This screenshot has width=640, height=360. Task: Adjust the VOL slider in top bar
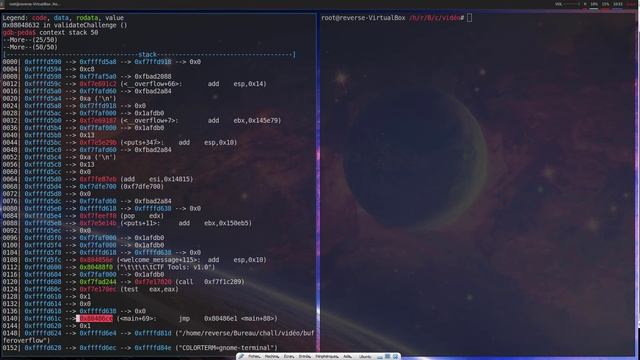click(572, 4)
